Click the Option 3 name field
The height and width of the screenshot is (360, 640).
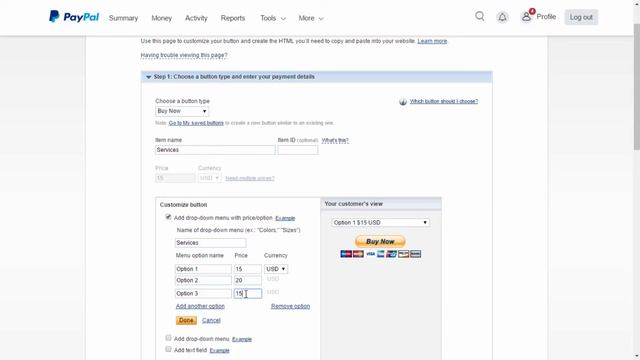point(203,293)
